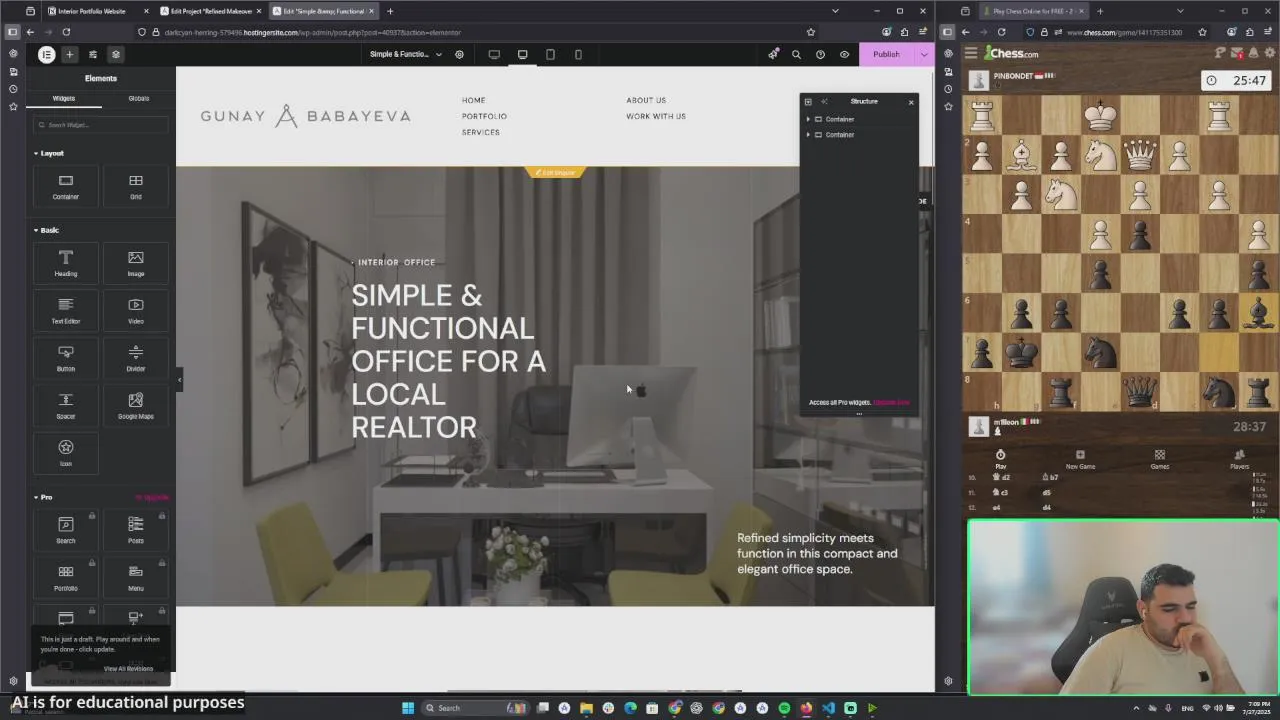Toggle the Structure layers icon in top bar
The height and width of the screenshot is (720, 1280).
click(x=116, y=54)
